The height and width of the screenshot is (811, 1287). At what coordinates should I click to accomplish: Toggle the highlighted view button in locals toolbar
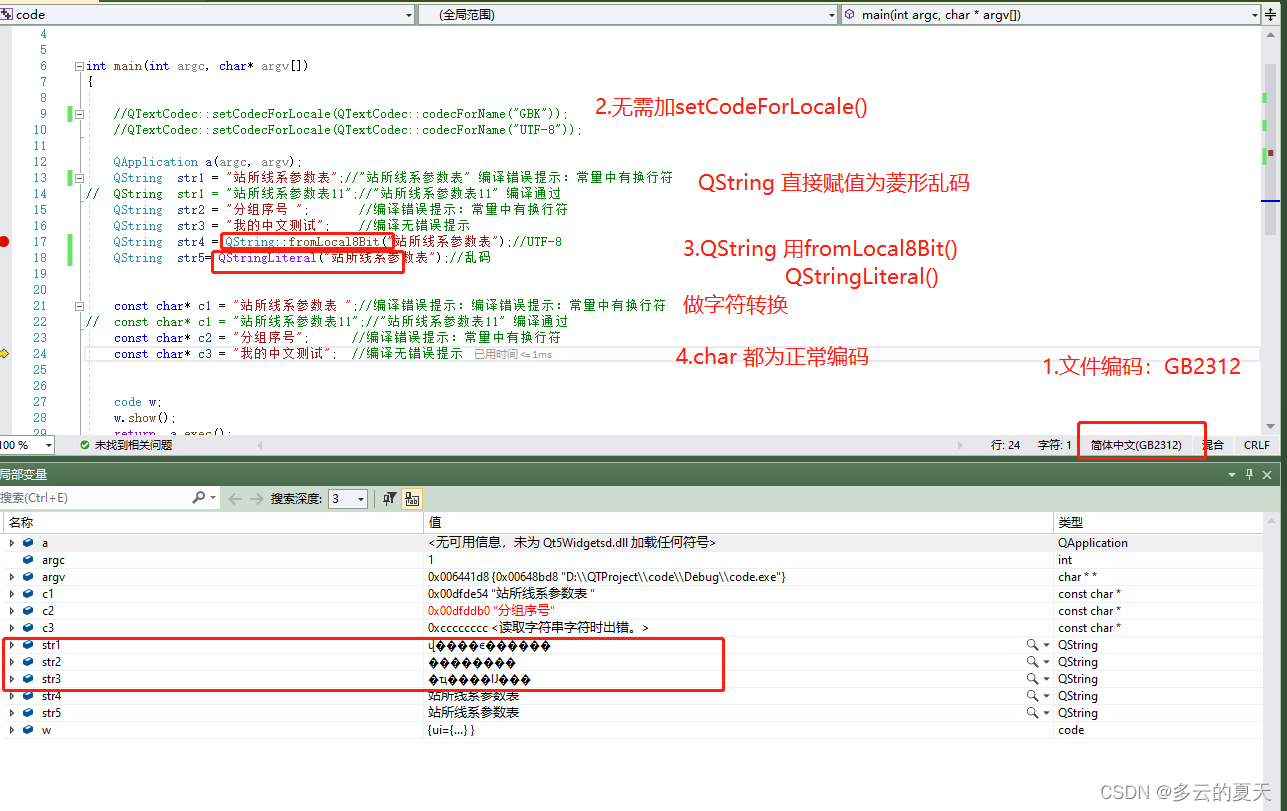click(x=412, y=498)
